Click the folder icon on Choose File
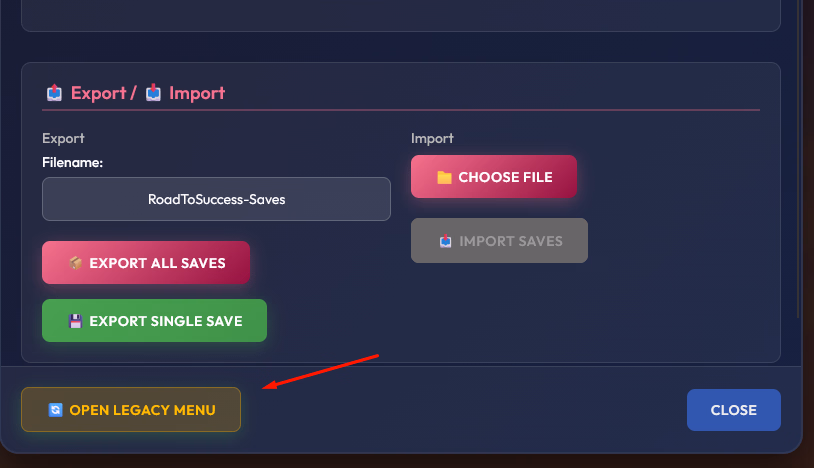 [444, 177]
